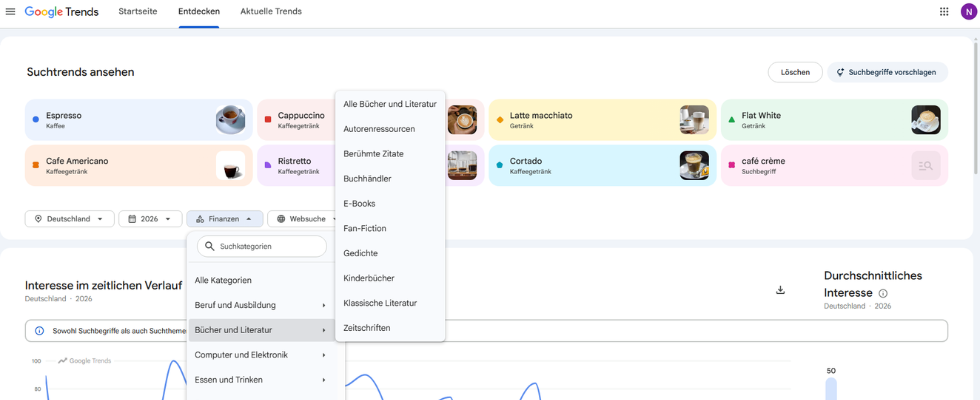Collapse the Finanzen category dropdown
The width and height of the screenshot is (980, 400).
click(x=224, y=219)
